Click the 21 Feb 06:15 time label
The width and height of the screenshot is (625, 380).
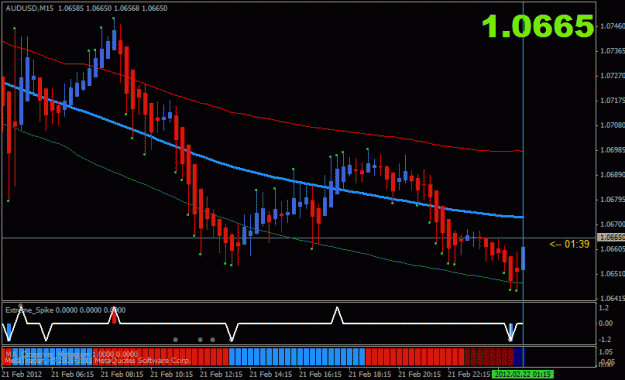72,374
